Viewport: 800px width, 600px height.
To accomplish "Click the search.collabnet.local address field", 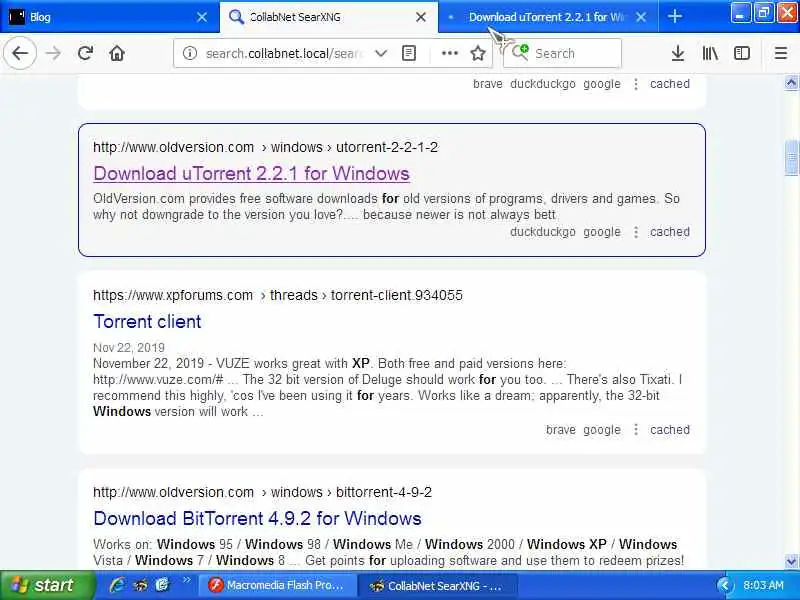I will (x=283, y=53).
